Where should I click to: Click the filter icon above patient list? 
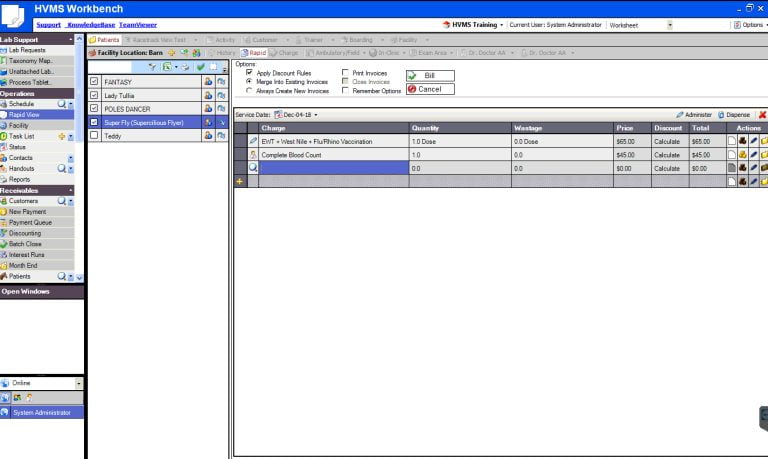(152, 66)
